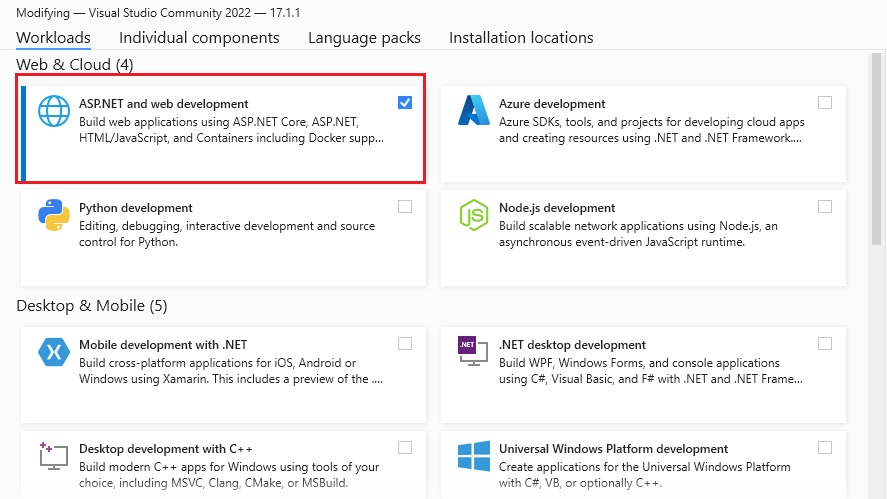Viewport: 887px width, 499px height.
Task: Click the 'Web & Cloud (4)' section heading
Action: pyautogui.click(x=75, y=64)
